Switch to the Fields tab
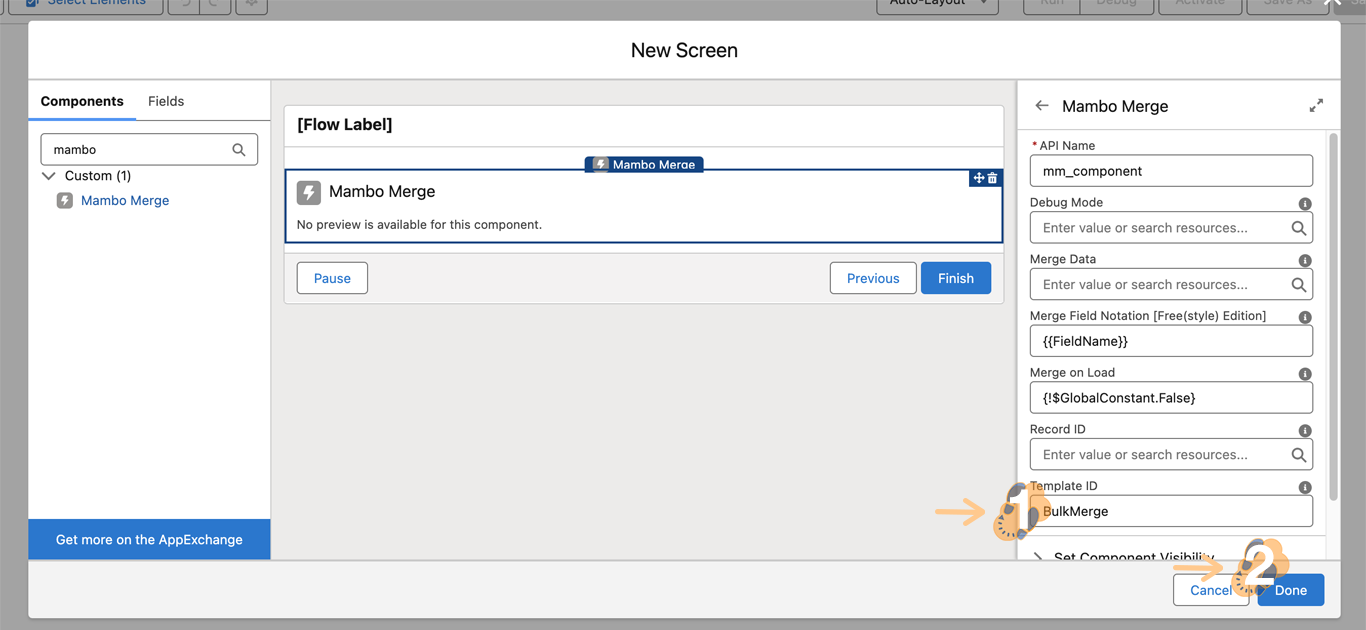 (x=166, y=101)
